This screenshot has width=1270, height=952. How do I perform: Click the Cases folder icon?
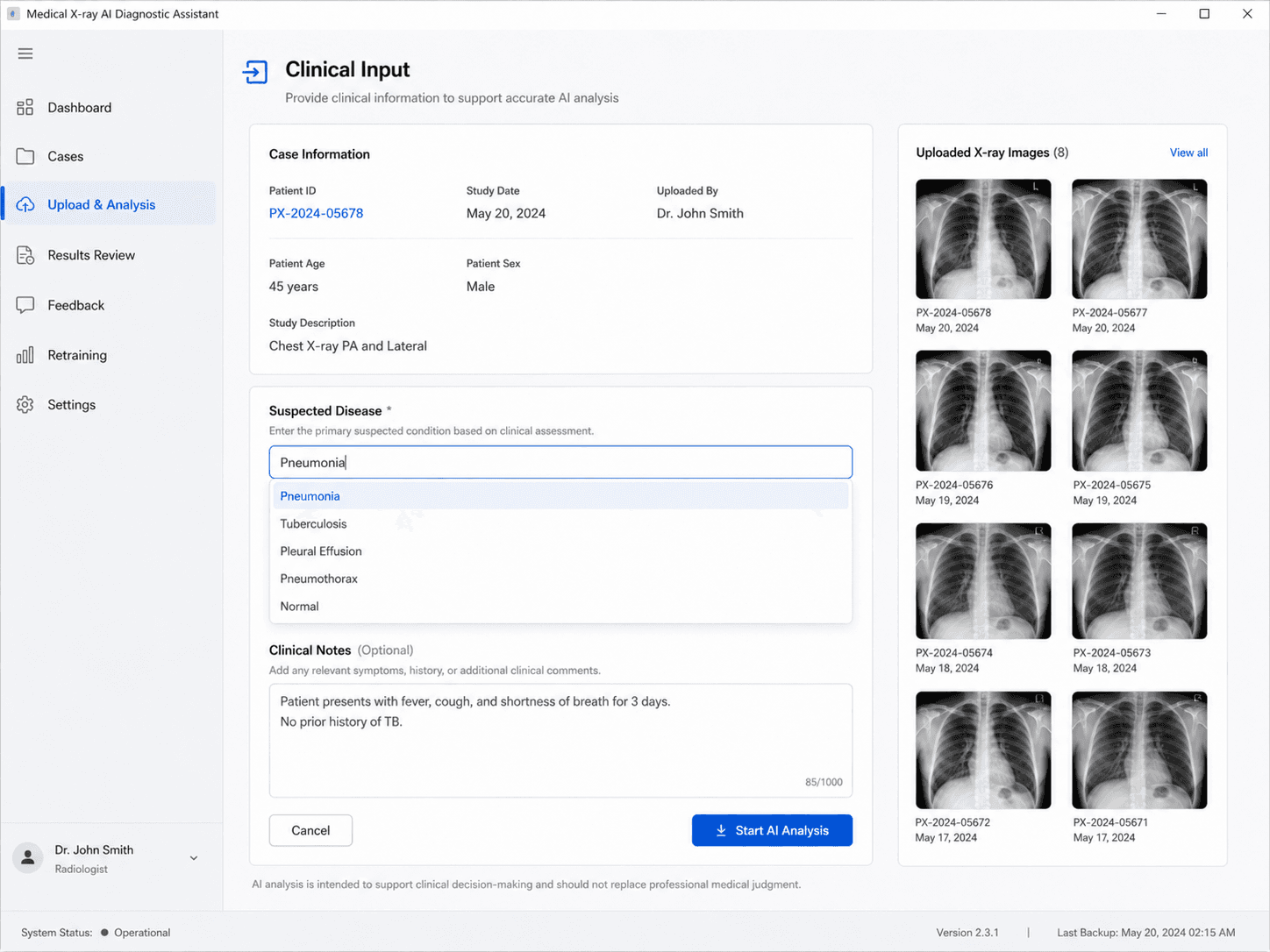pyautogui.click(x=25, y=156)
